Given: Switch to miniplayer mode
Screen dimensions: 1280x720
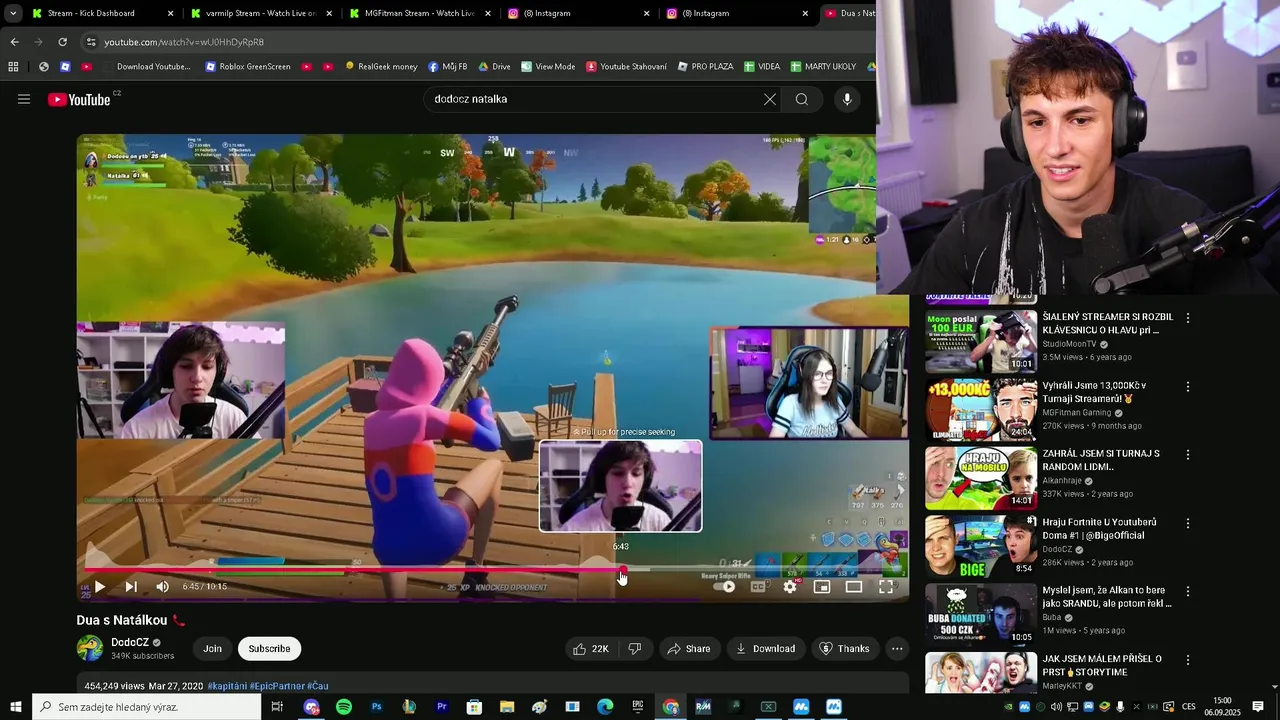Looking at the screenshot, I should pyautogui.click(x=822, y=587).
